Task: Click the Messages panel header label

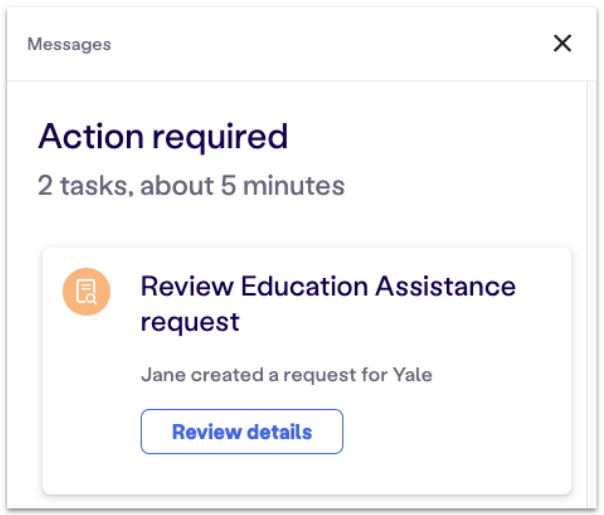Action: [x=69, y=44]
